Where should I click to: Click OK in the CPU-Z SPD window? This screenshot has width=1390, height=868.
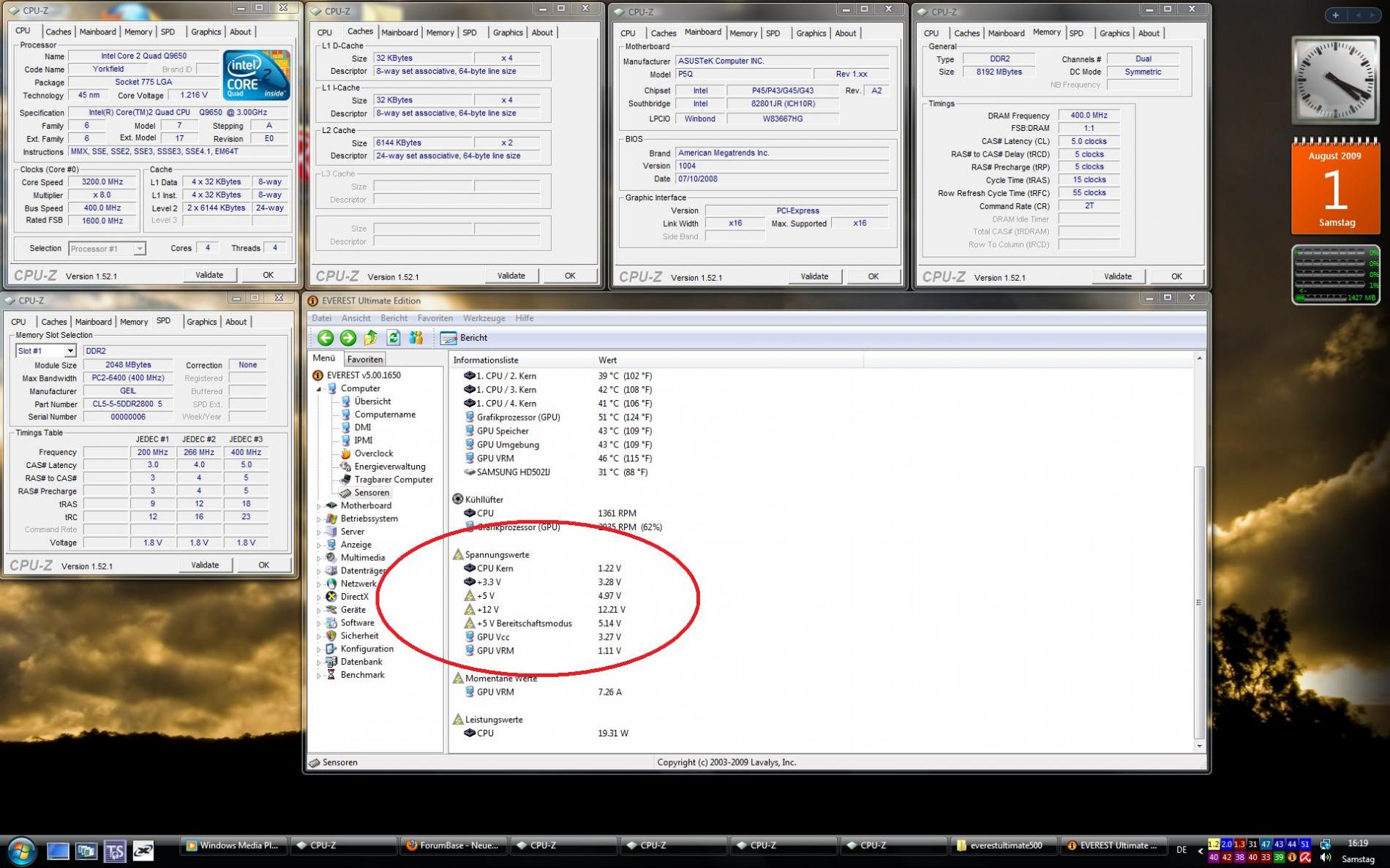[263, 565]
